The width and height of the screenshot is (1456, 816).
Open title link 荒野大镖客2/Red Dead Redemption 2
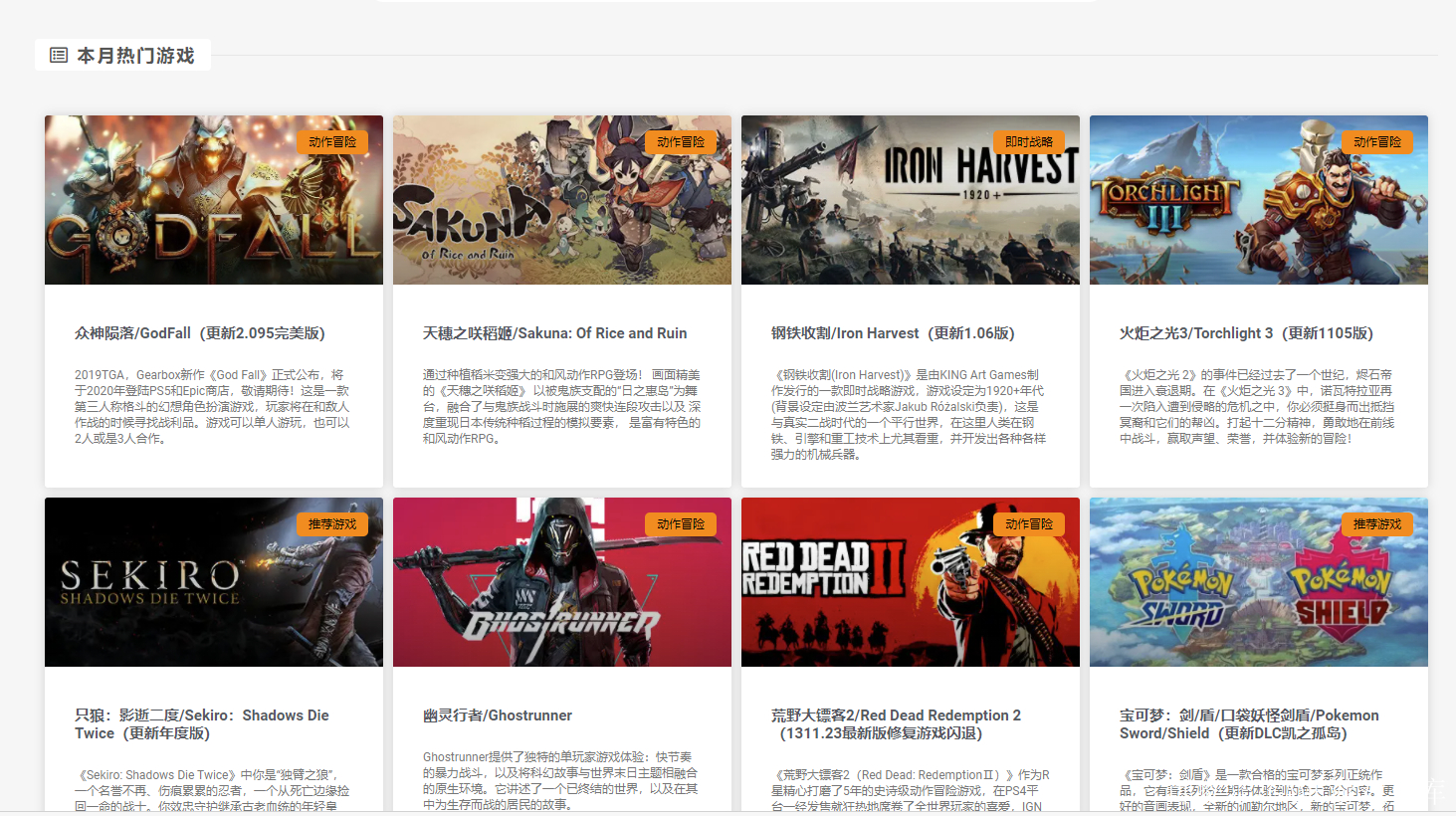click(x=896, y=724)
